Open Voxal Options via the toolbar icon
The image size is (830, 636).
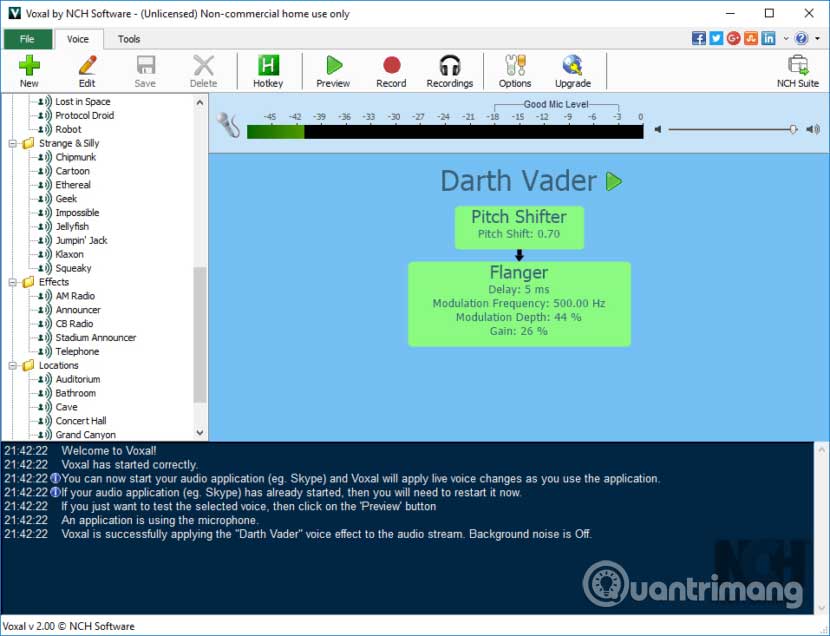pos(514,70)
